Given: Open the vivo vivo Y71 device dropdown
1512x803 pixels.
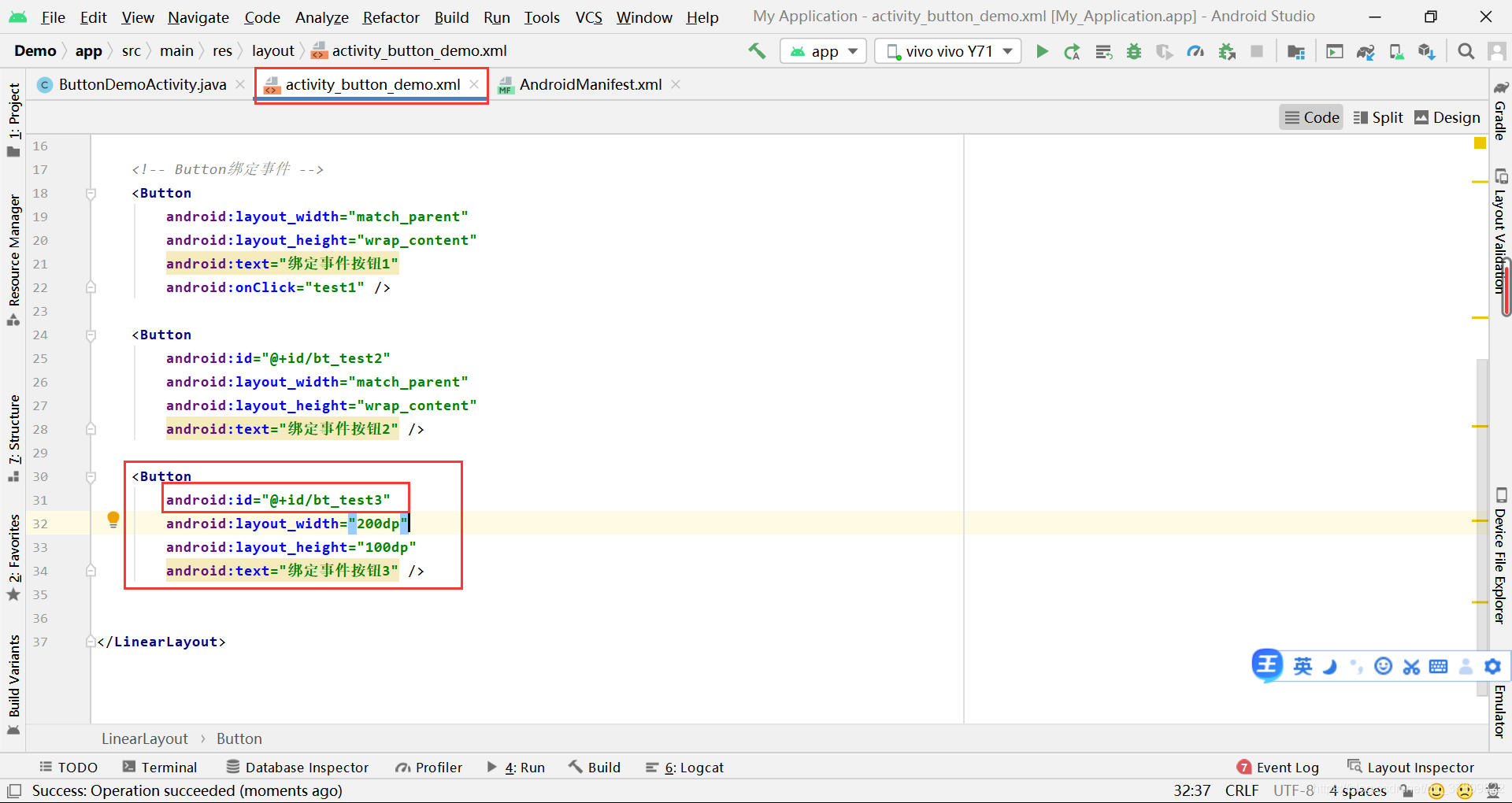Looking at the screenshot, I should coord(948,51).
